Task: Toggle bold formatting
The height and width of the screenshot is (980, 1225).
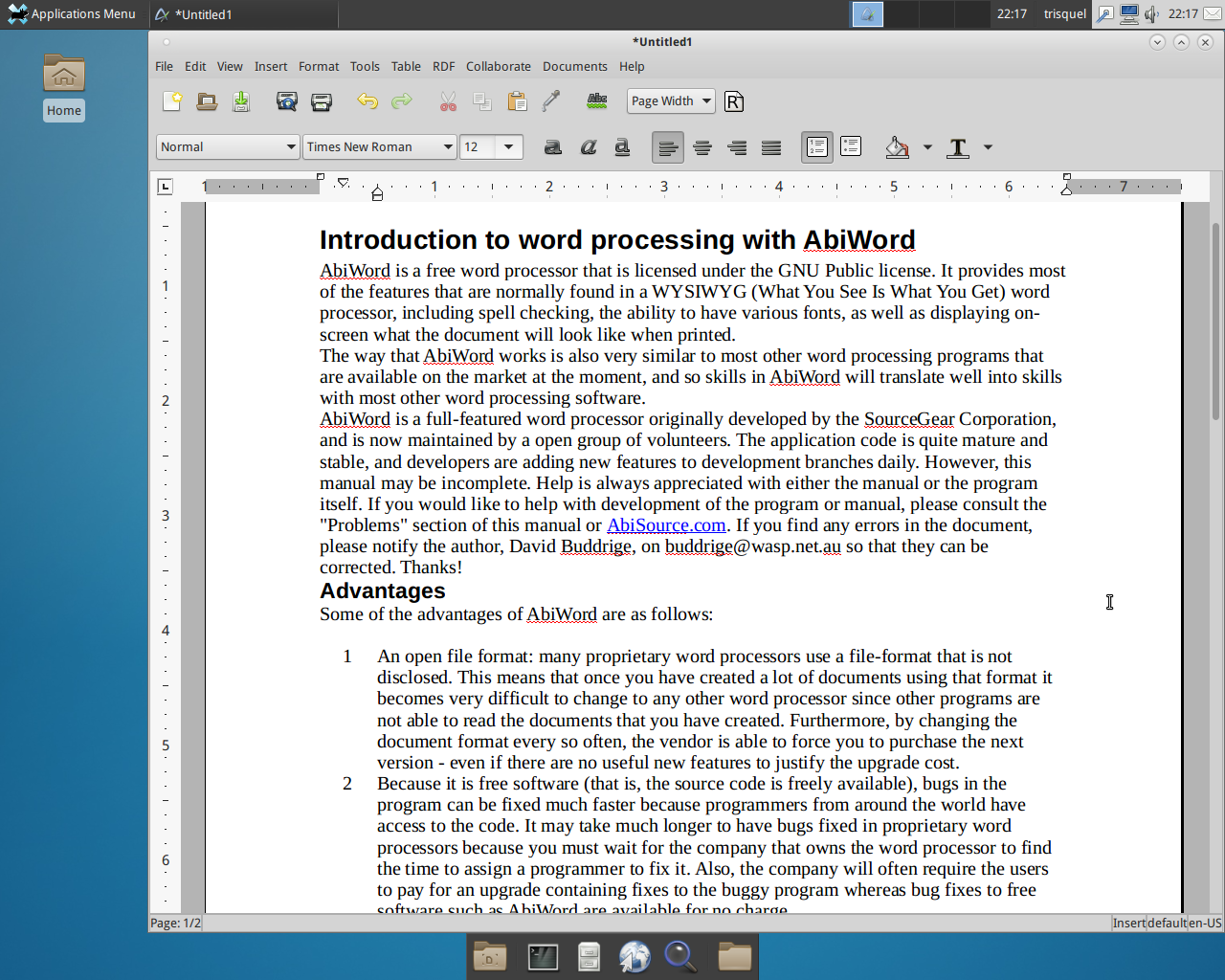Action: [553, 147]
